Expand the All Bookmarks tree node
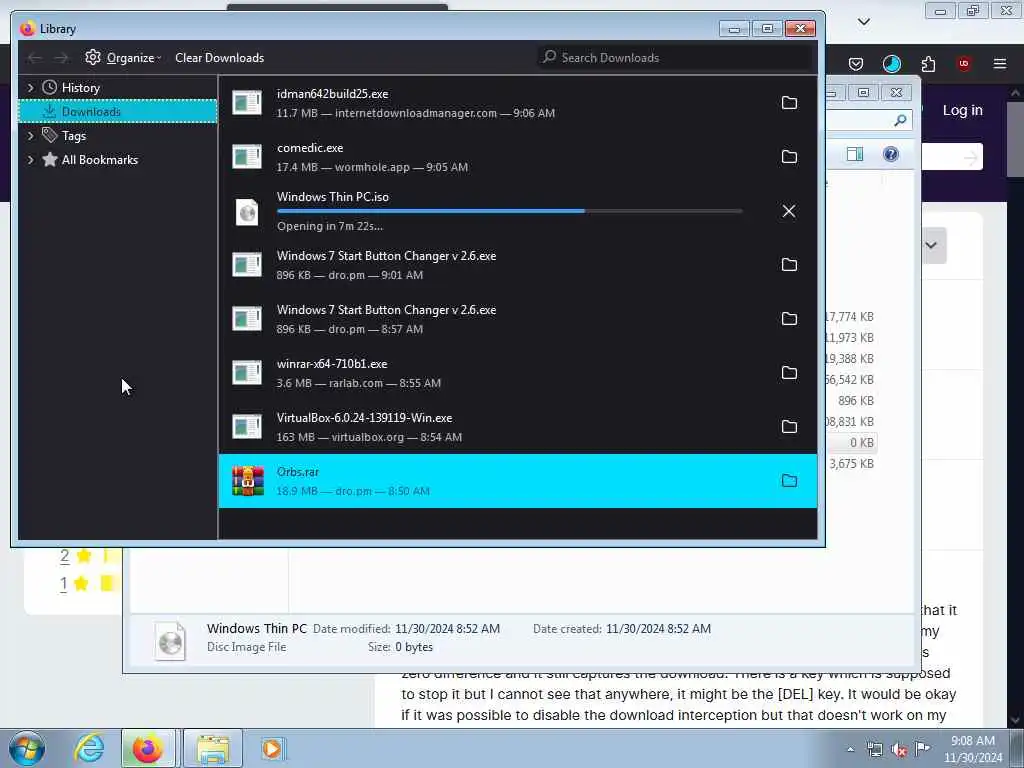Viewport: 1024px width, 768px height. pyautogui.click(x=30, y=160)
